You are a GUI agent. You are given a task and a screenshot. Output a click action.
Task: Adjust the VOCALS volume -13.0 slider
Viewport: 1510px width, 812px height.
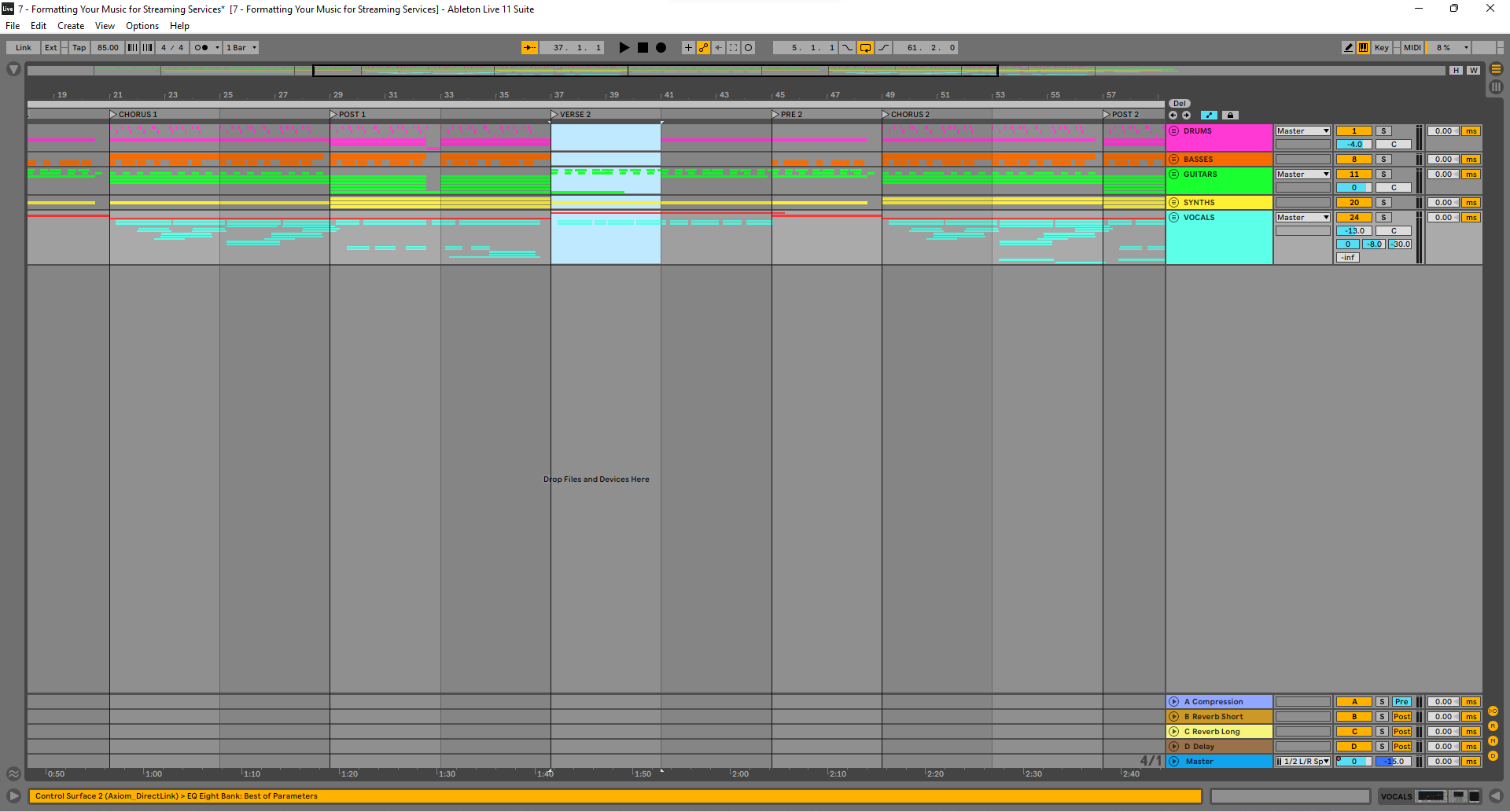[x=1354, y=231]
